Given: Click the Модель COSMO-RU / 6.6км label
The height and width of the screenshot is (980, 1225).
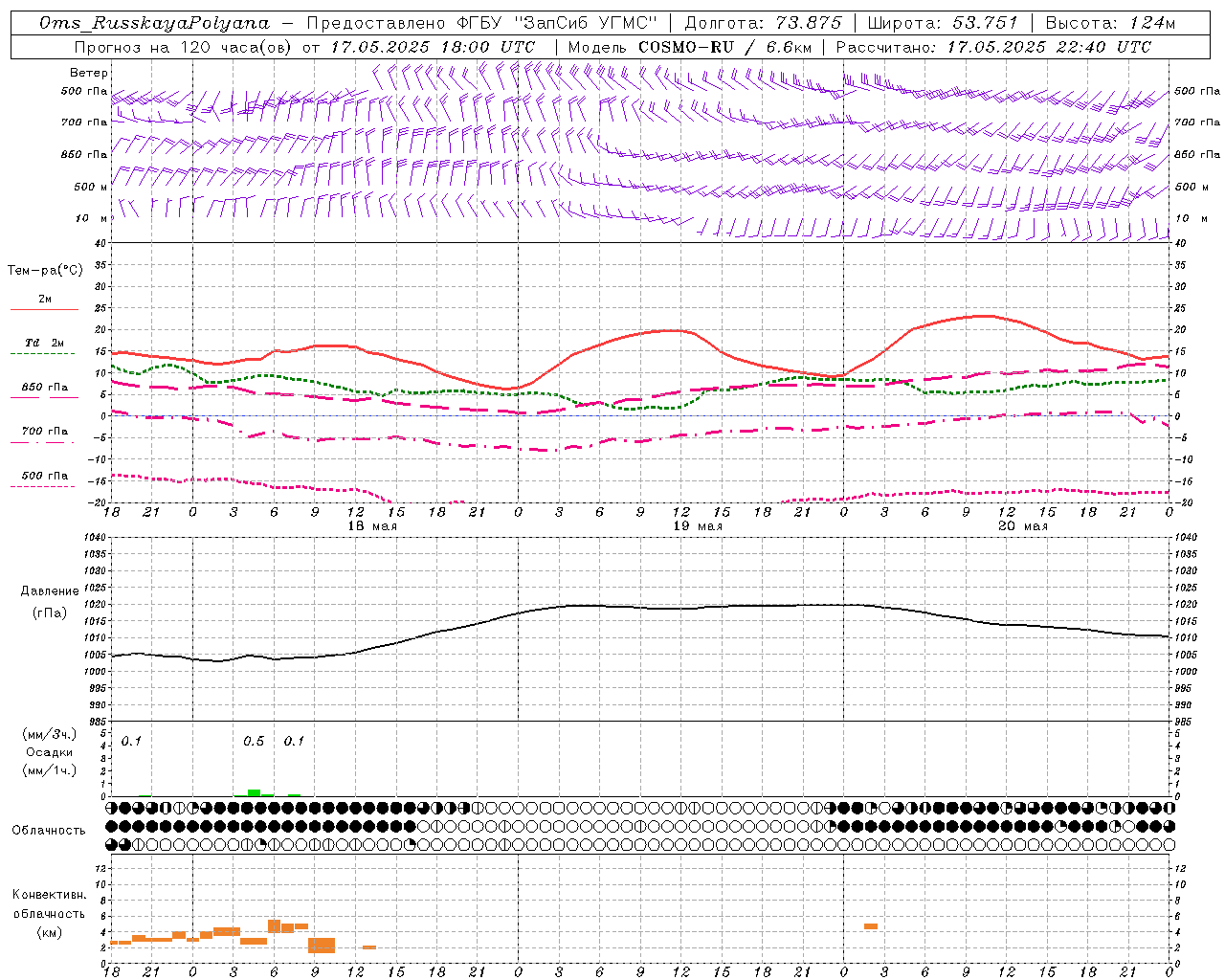Looking at the screenshot, I should (x=689, y=47).
